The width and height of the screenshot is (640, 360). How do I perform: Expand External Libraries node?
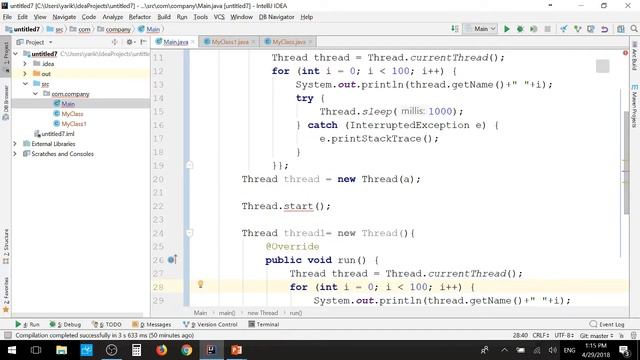coord(15,144)
